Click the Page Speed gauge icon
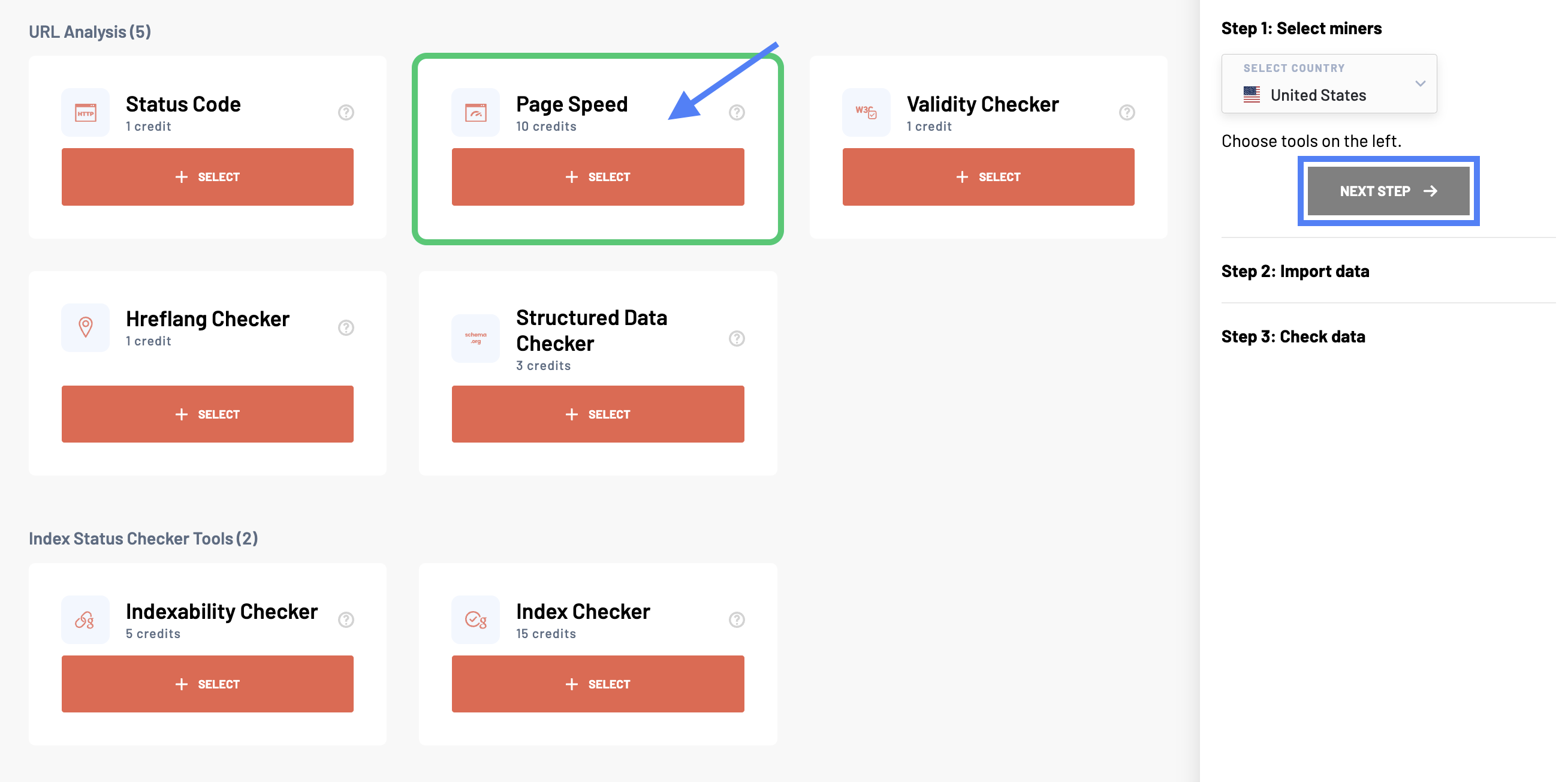 point(475,113)
